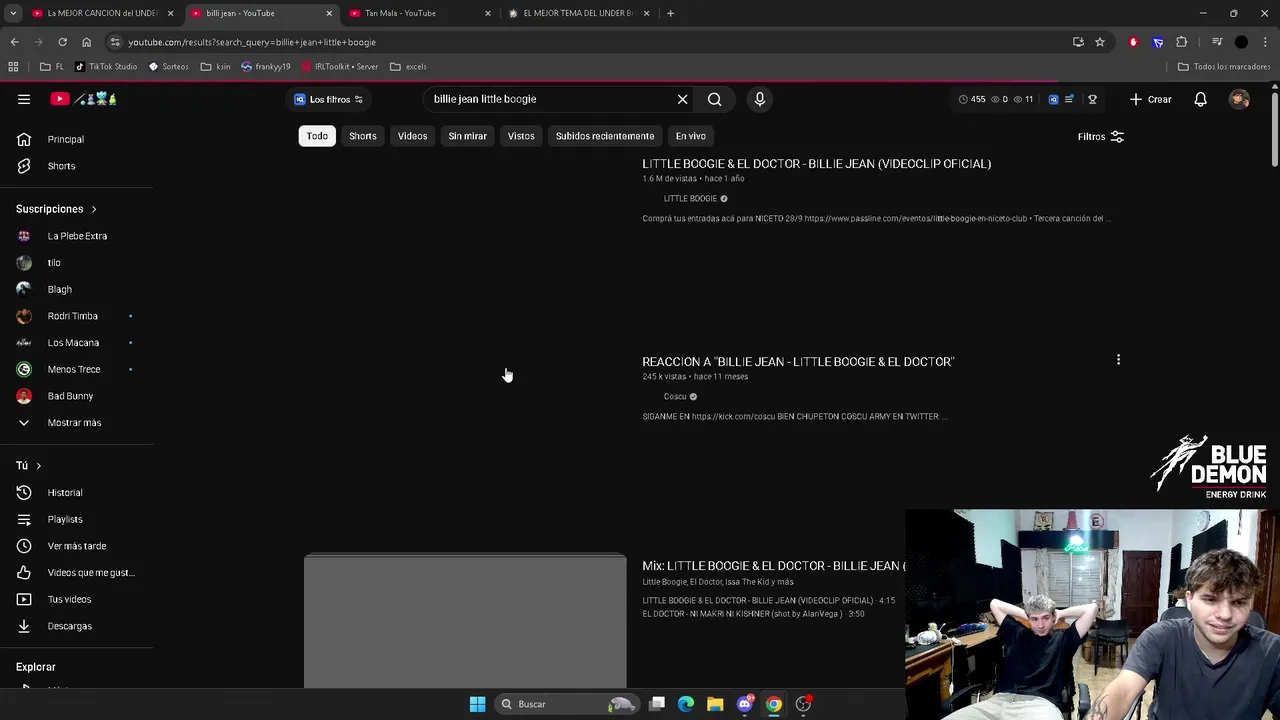Select the En vivo filter chip

pos(691,136)
